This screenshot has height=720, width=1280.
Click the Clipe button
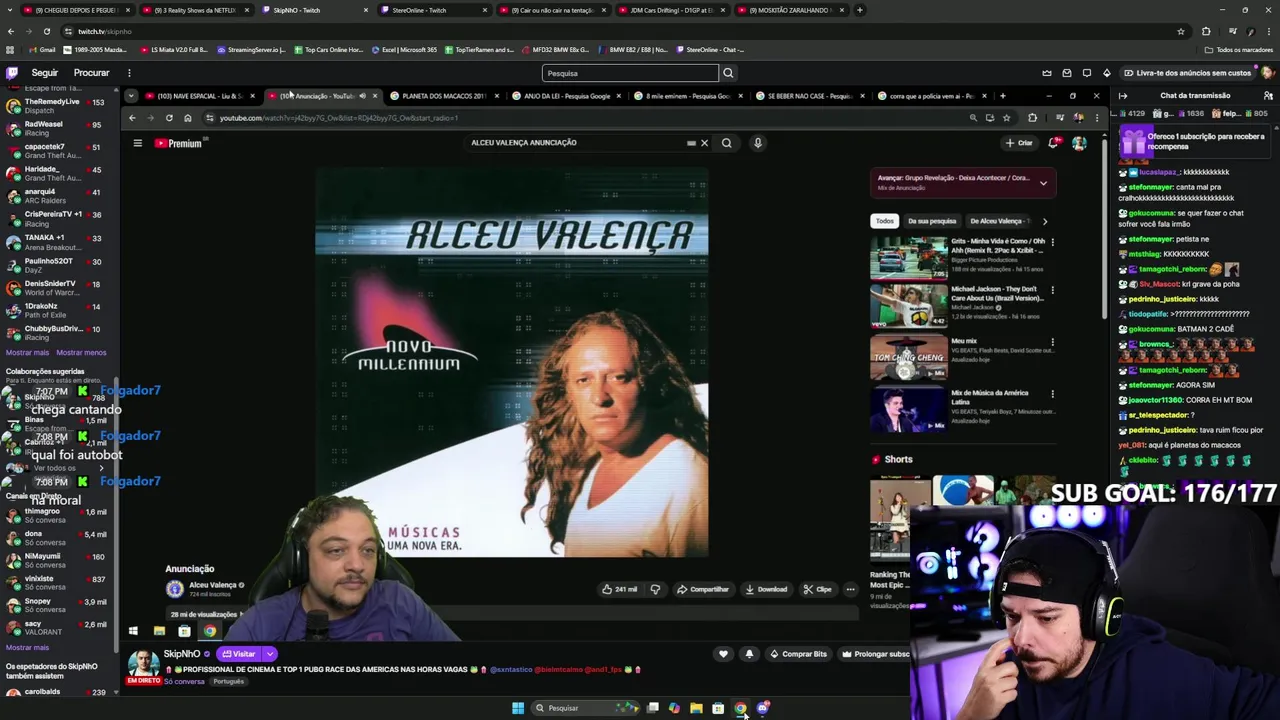(x=818, y=589)
